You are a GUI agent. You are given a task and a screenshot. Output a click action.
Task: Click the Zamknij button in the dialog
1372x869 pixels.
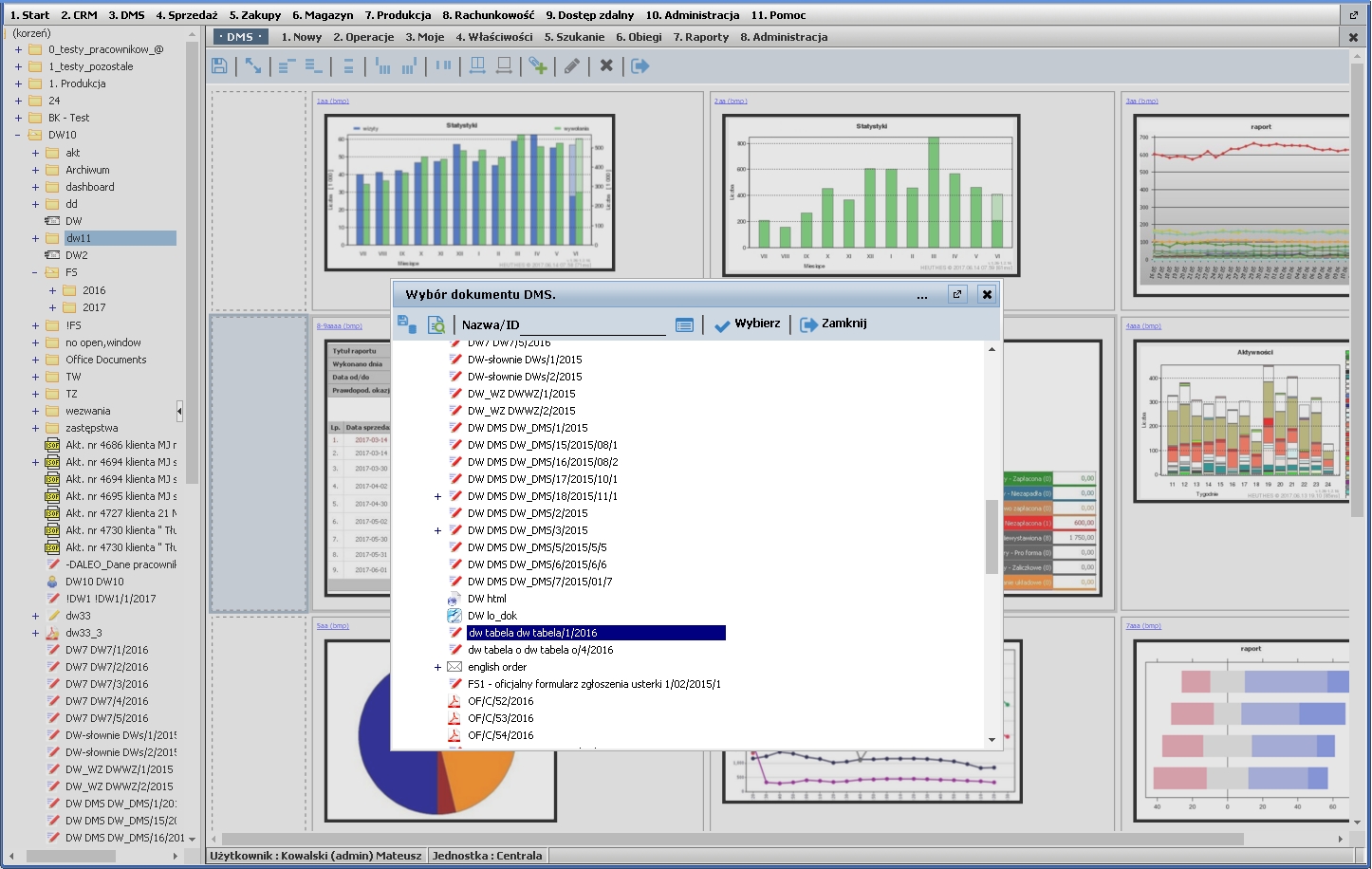(x=833, y=324)
